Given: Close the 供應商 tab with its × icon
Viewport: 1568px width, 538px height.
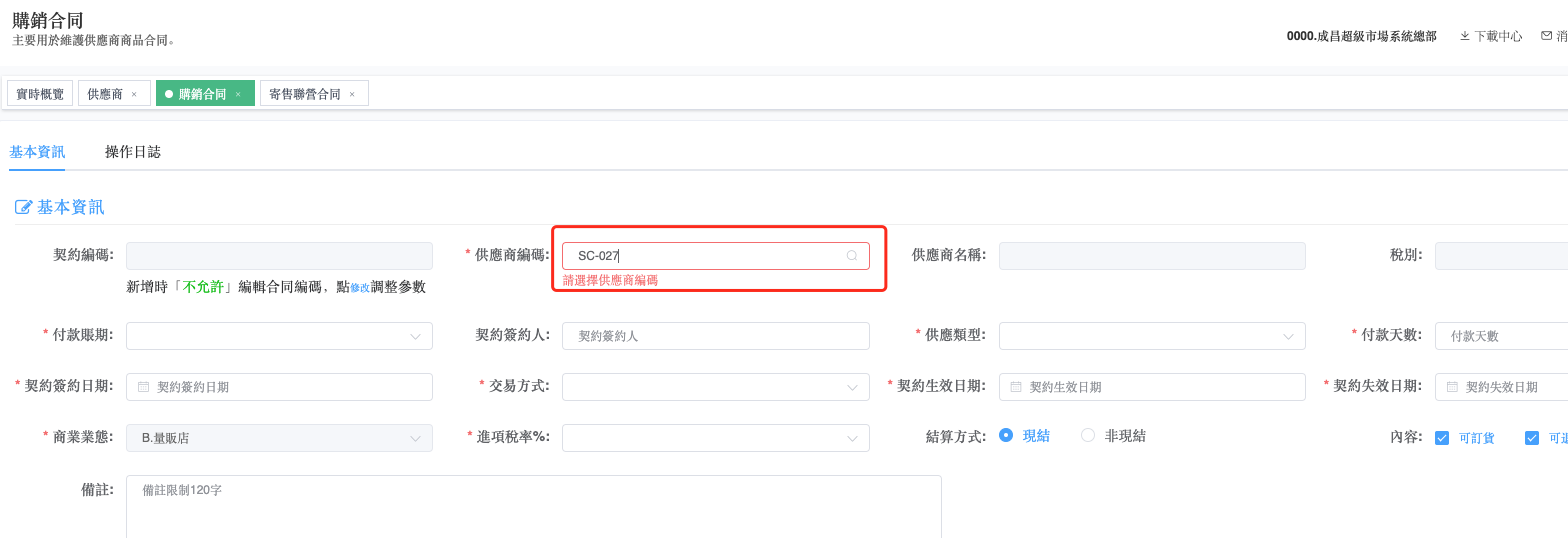Looking at the screenshot, I should click(134, 94).
